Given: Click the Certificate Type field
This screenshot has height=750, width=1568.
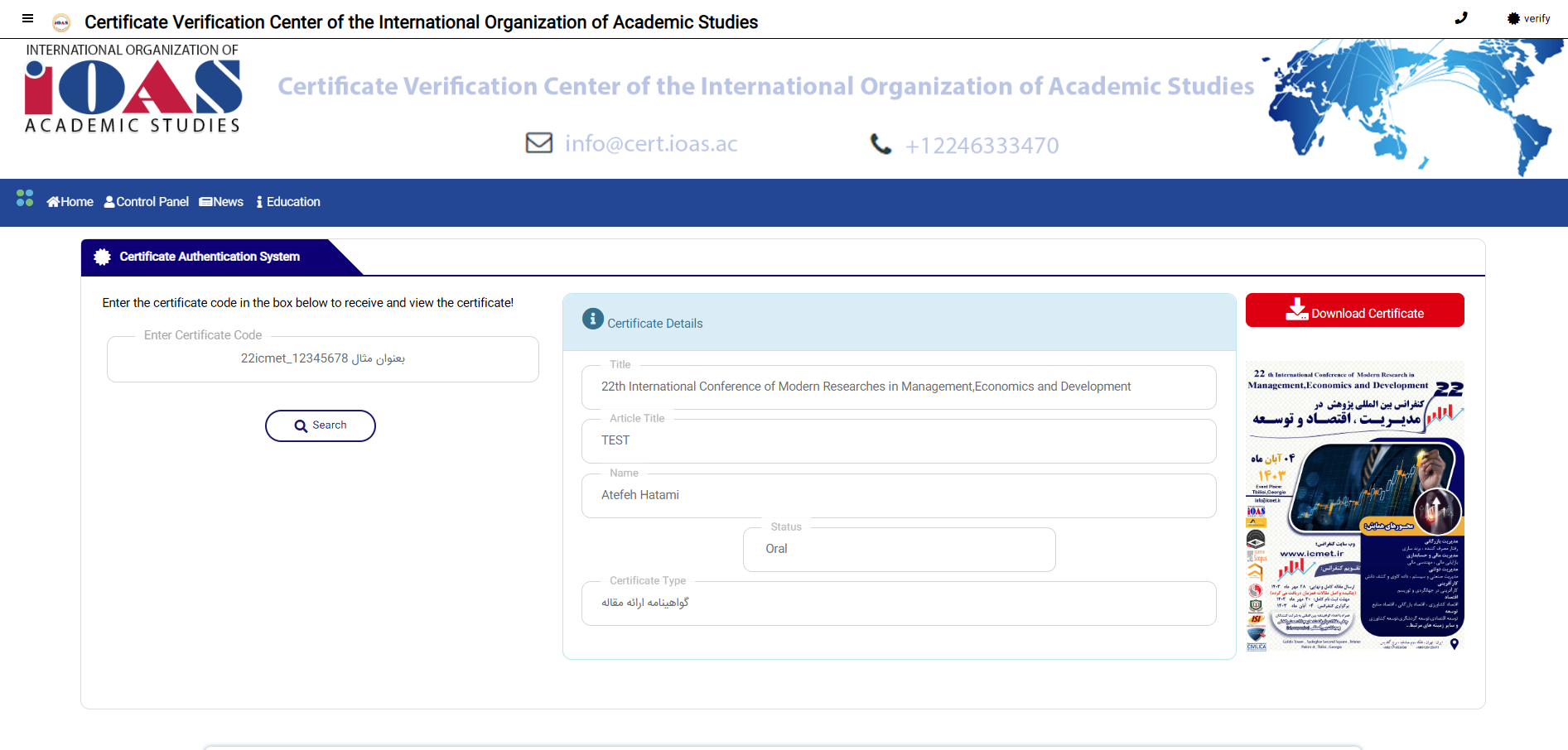Looking at the screenshot, I should 899,603.
